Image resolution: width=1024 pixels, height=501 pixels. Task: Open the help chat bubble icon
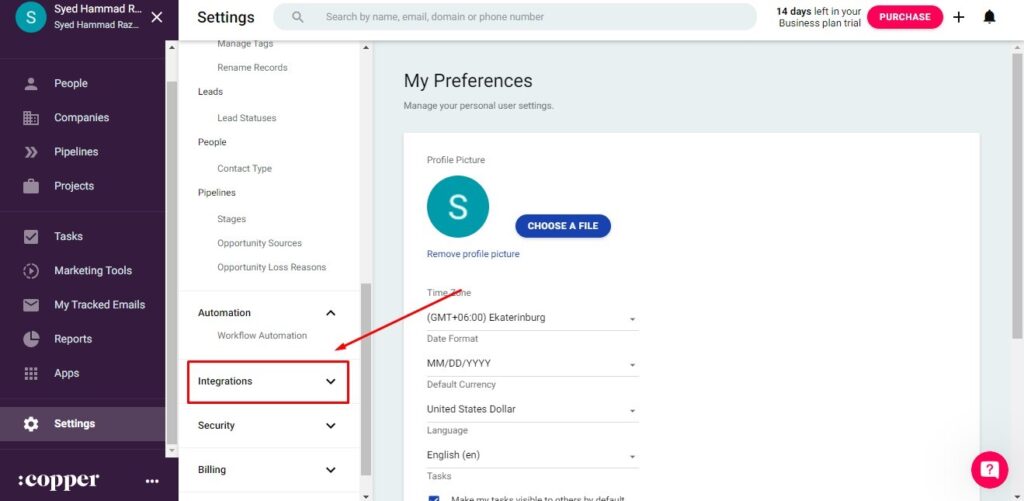(x=989, y=469)
